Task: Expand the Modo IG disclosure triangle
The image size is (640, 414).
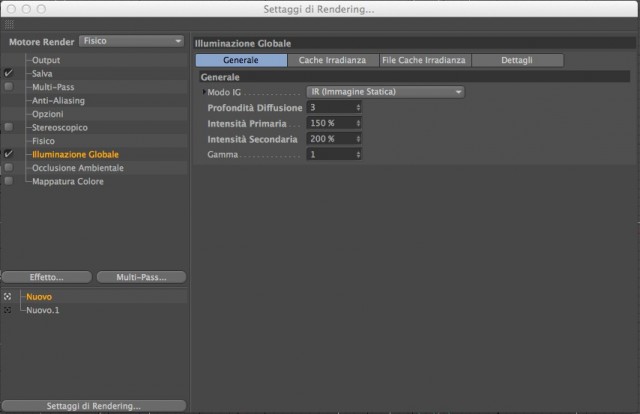Action: [204, 92]
